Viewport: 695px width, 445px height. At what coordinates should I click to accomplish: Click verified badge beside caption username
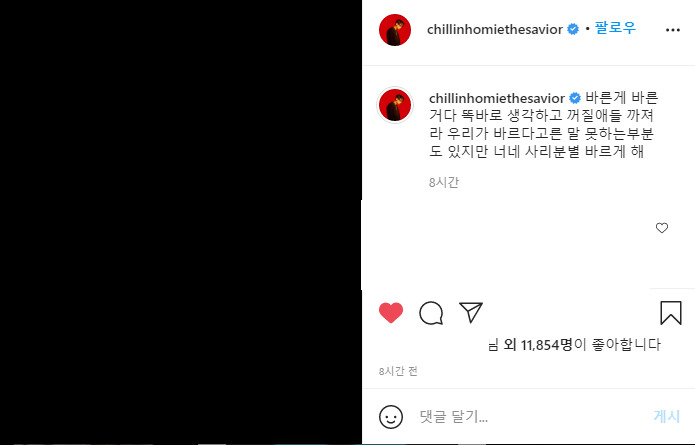tap(575, 98)
